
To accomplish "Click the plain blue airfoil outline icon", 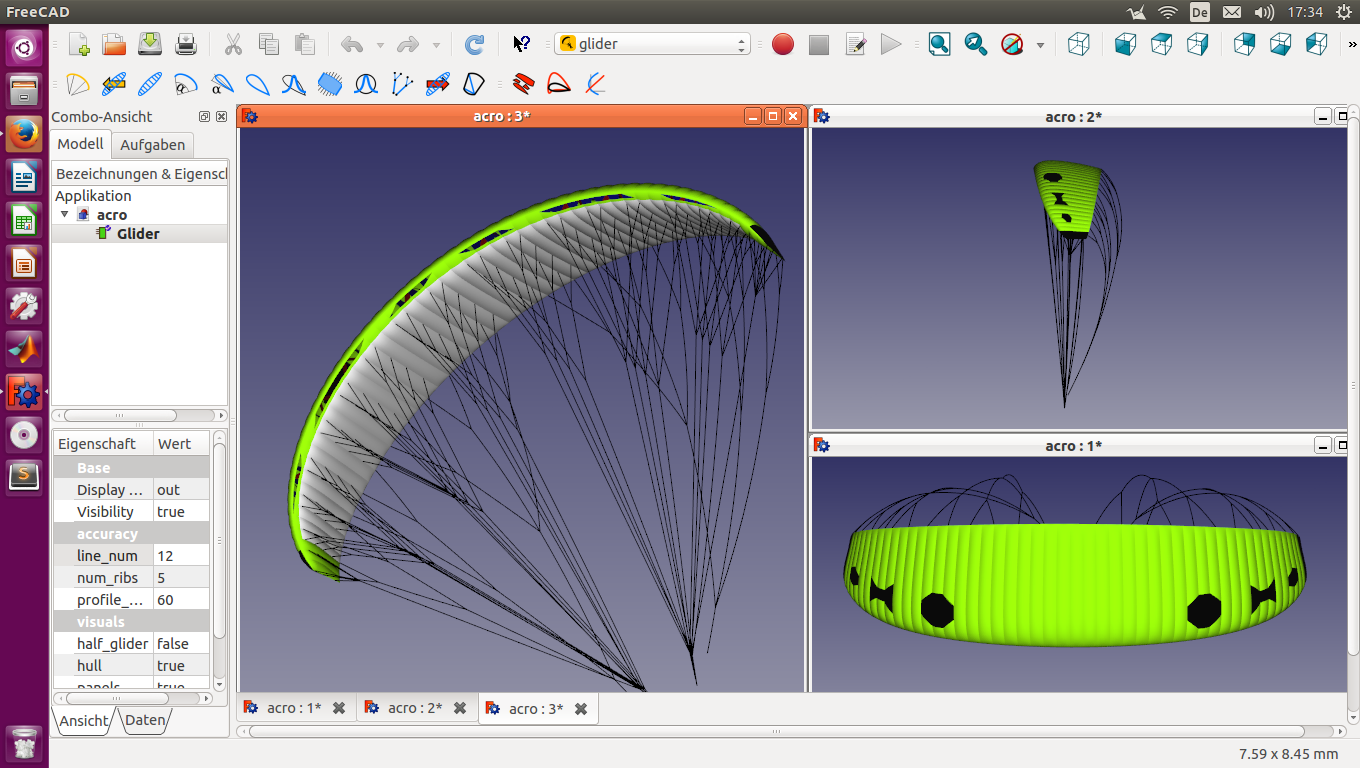I will 258,84.
